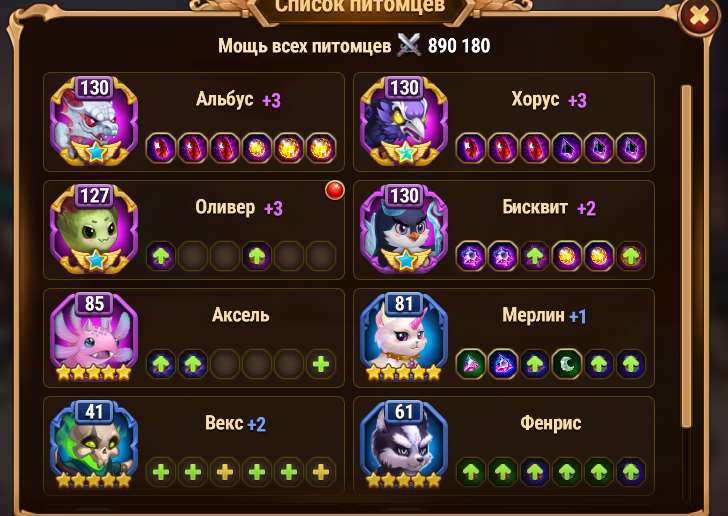This screenshot has width=728, height=516.
Task: Click the pet list vertical scrollbar
Action: point(686,255)
